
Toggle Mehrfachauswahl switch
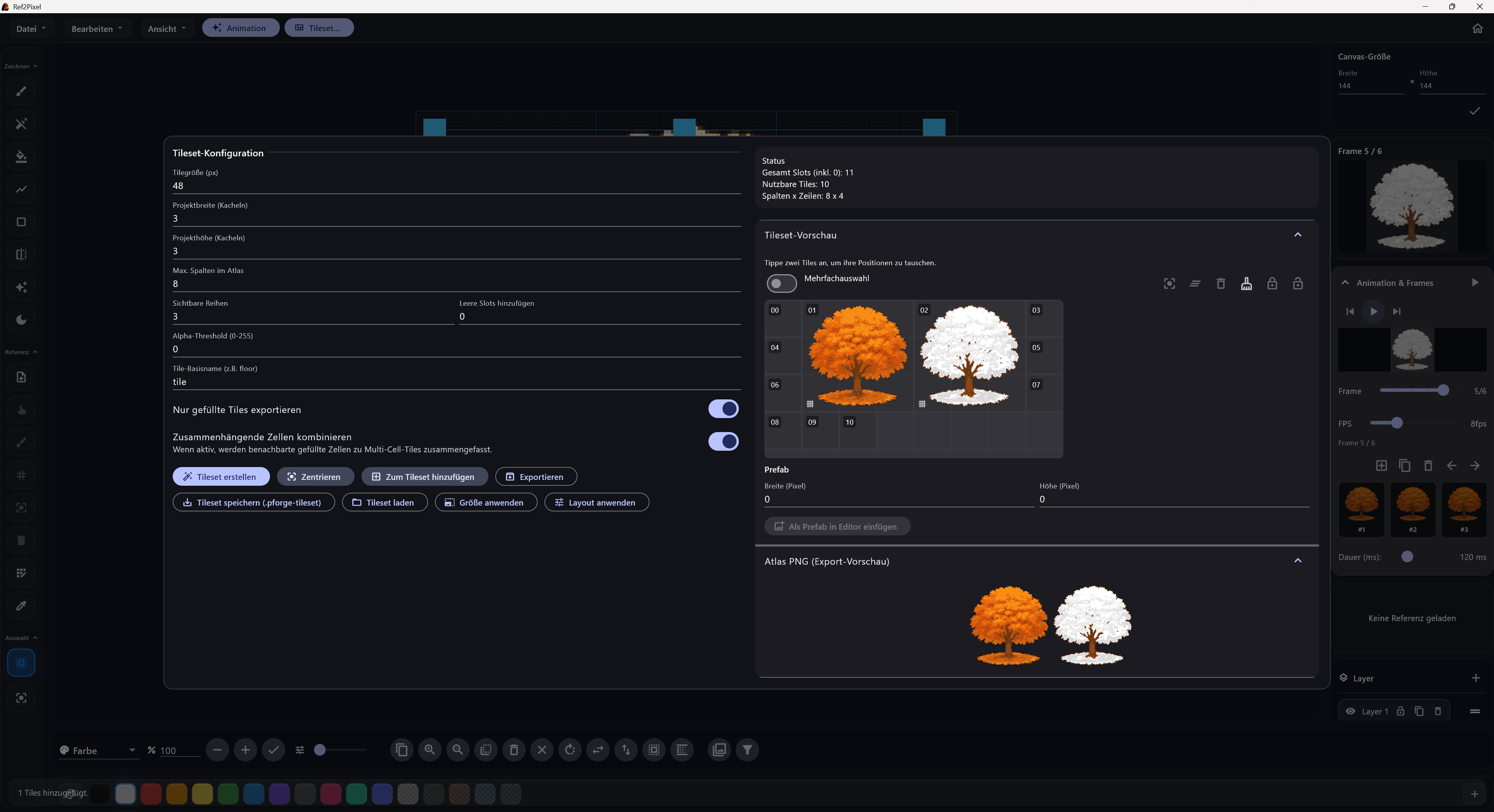pos(781,283)
